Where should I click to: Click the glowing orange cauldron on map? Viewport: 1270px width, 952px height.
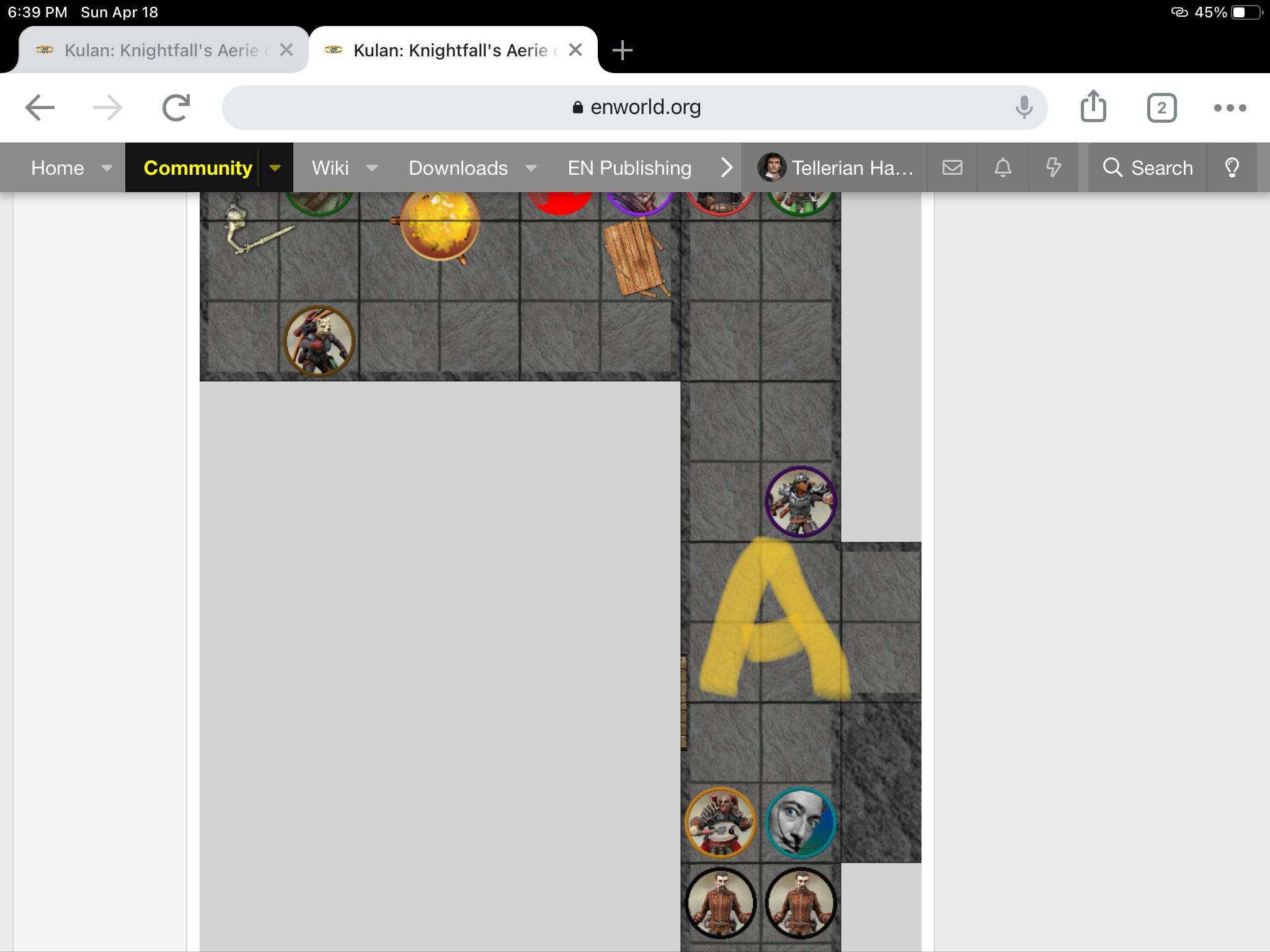click(439, 226)
